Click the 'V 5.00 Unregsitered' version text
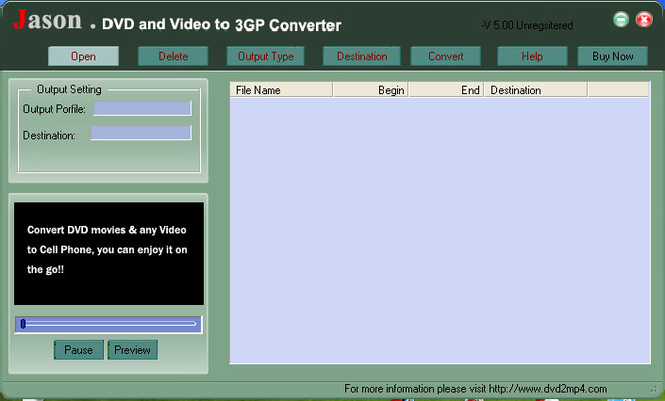This screenshot has height=401, width=665. click(x=527, y=25)
